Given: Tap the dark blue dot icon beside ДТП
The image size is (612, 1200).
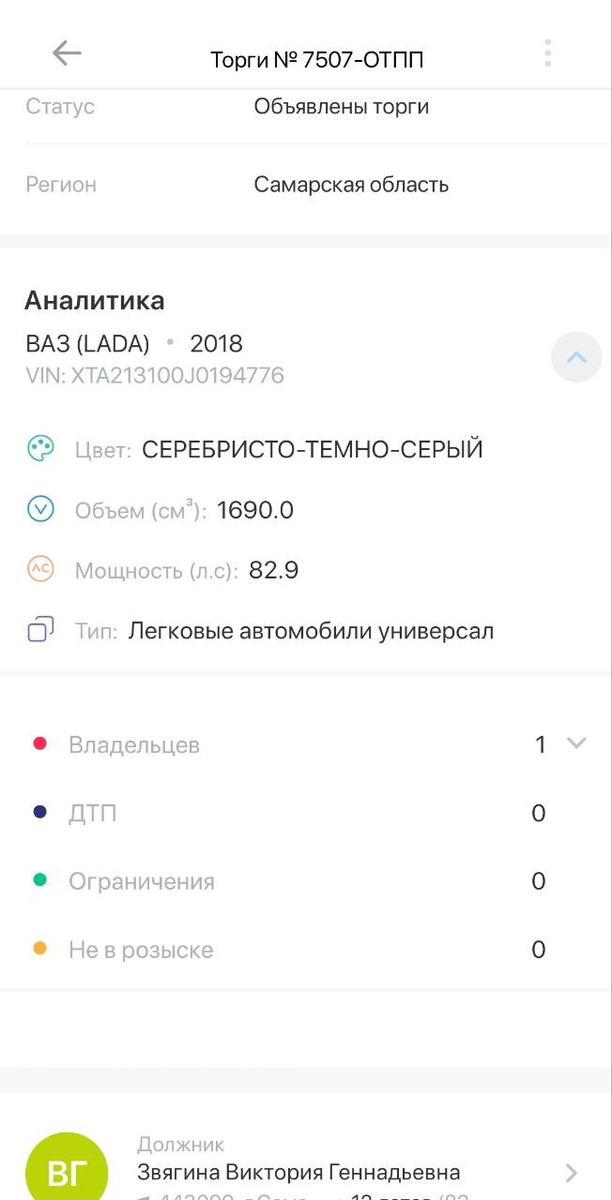Looking at the screenshot, I should 39,812.
